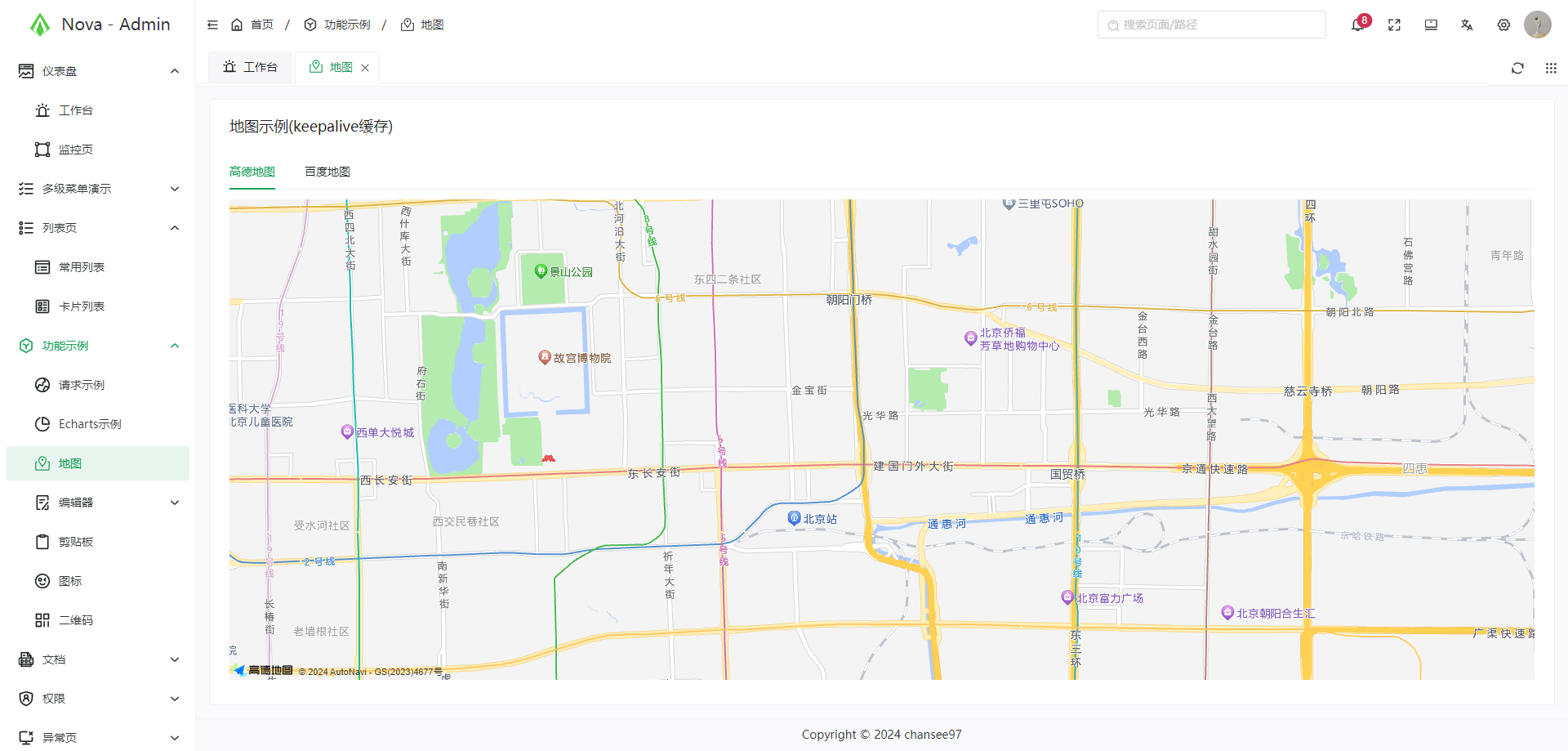Click the 高德地图 logo on the map
1568x751 pixels.
pos(262,670)
